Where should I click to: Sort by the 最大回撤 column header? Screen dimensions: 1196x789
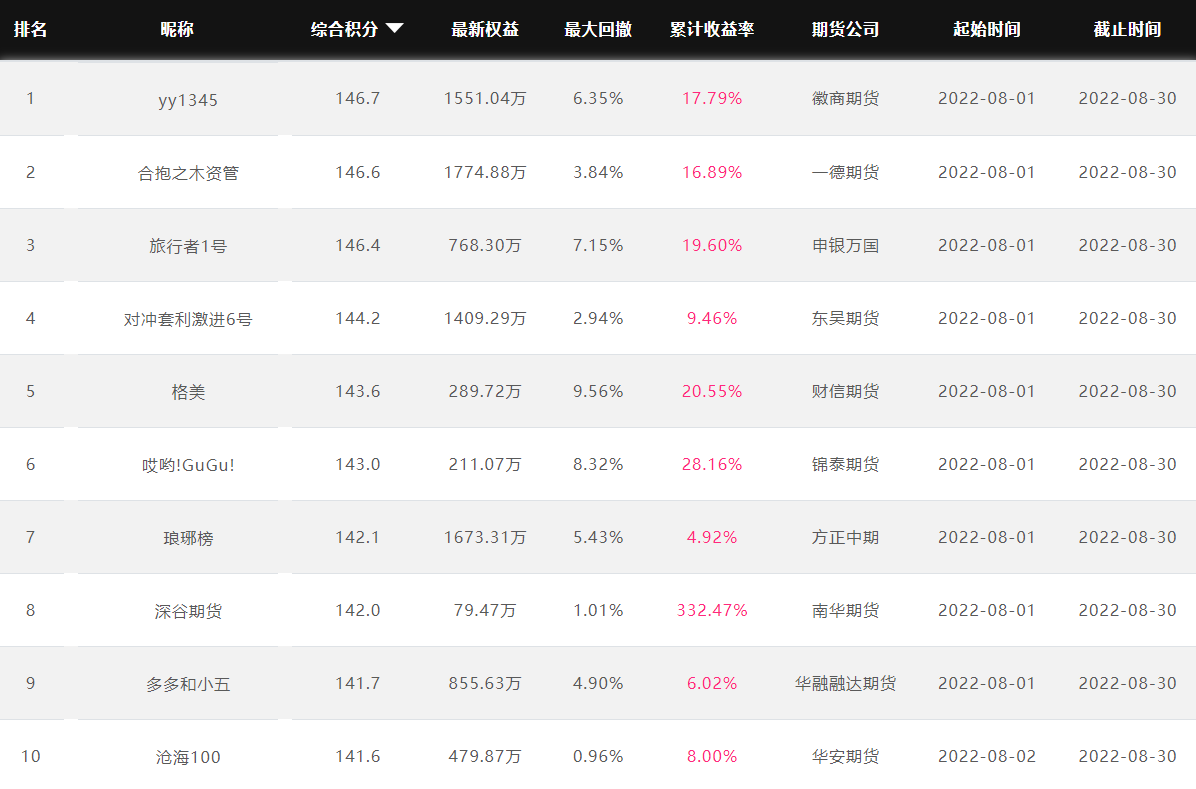598,29
